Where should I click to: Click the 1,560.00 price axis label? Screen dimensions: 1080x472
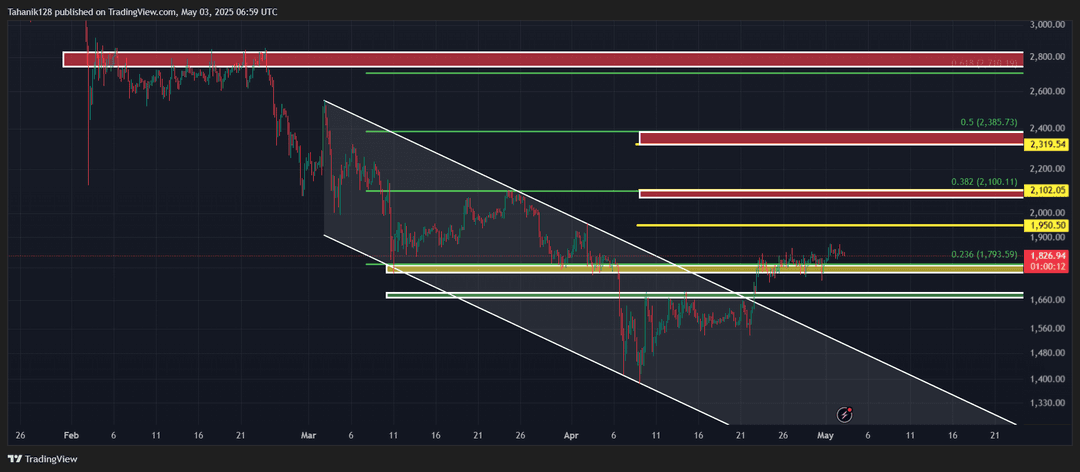pos(1047,328)
